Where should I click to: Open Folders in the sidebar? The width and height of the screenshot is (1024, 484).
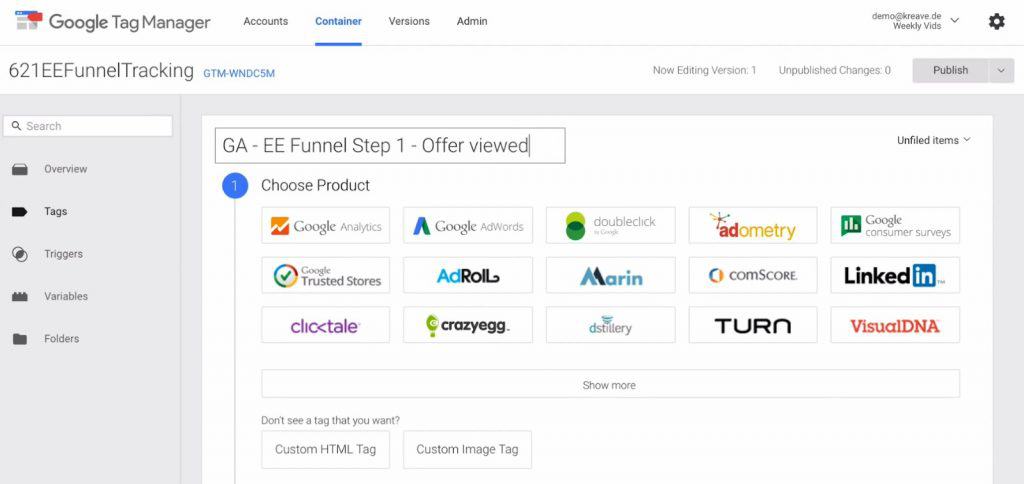61,339
